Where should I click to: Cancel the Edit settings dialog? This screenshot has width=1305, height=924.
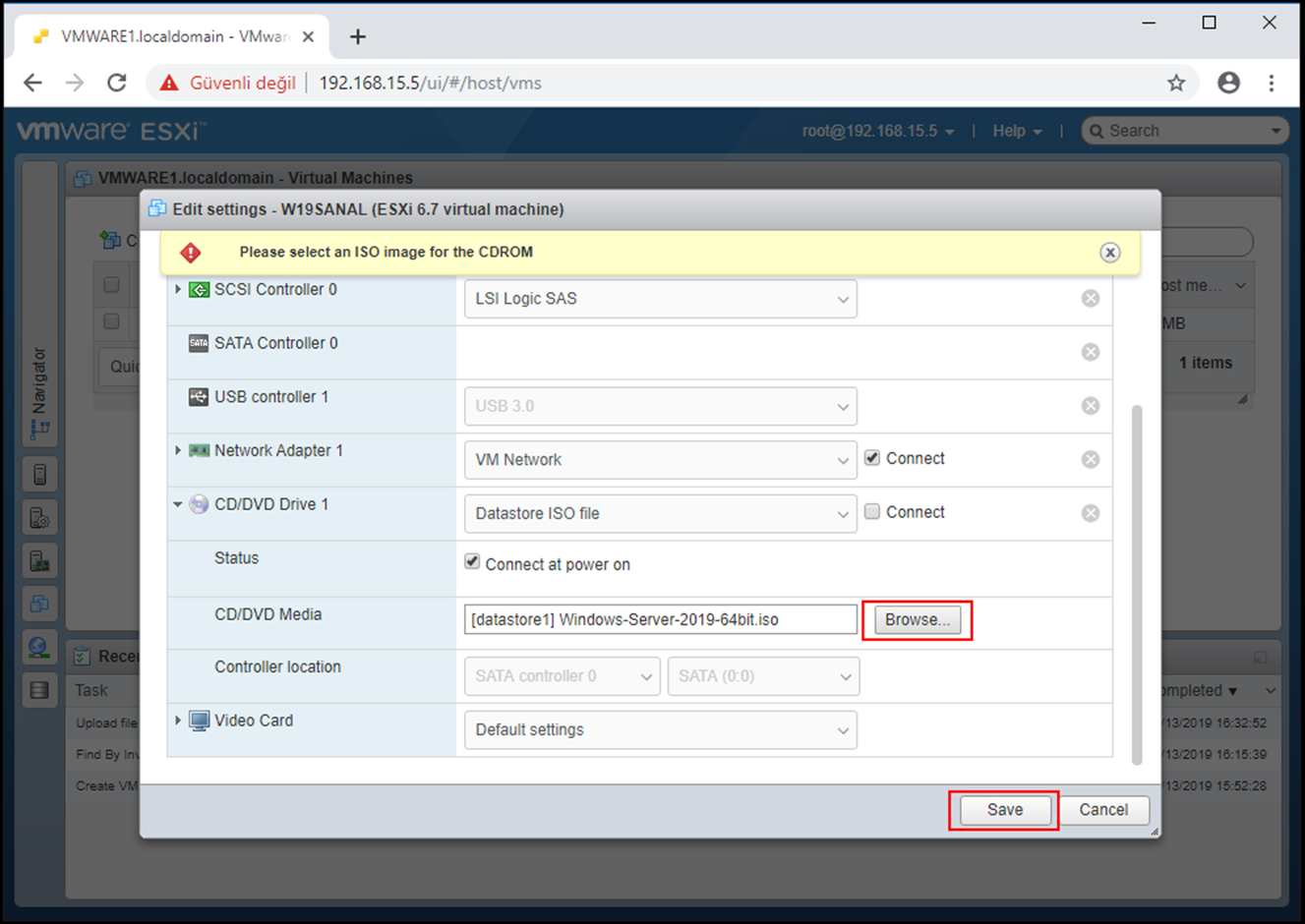point(1103,810)
